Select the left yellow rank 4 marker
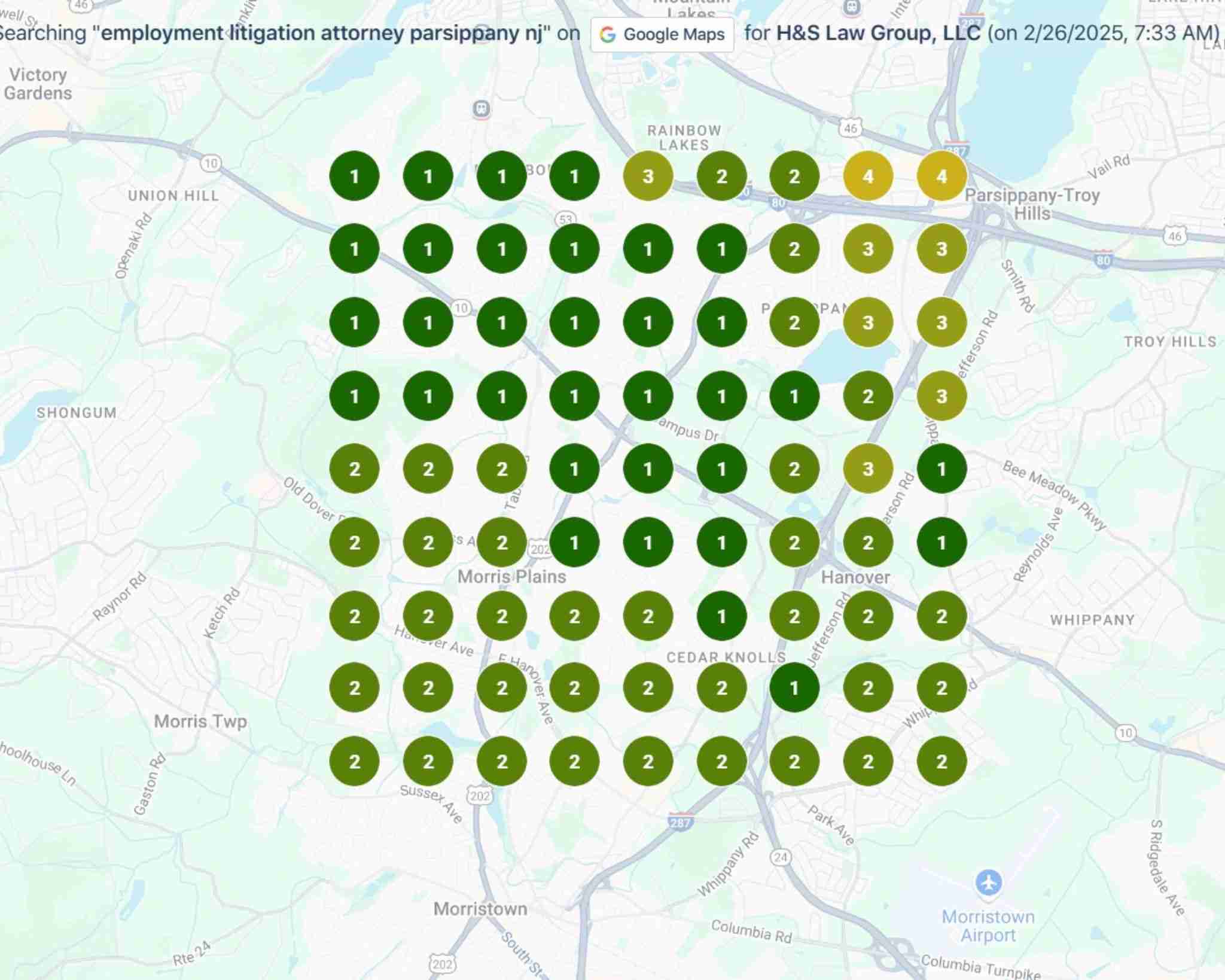The image size is (1225, 980). pos(868,176)
